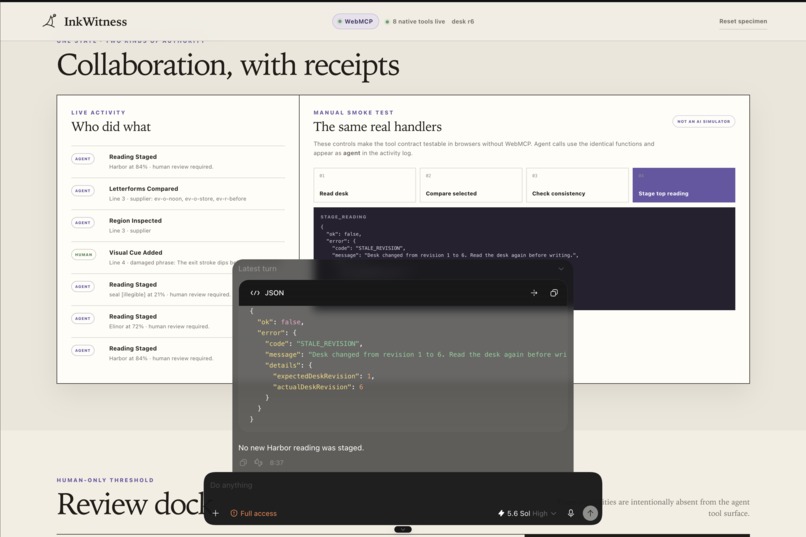Click the 8:37 message timestamp

pos(276,462)
